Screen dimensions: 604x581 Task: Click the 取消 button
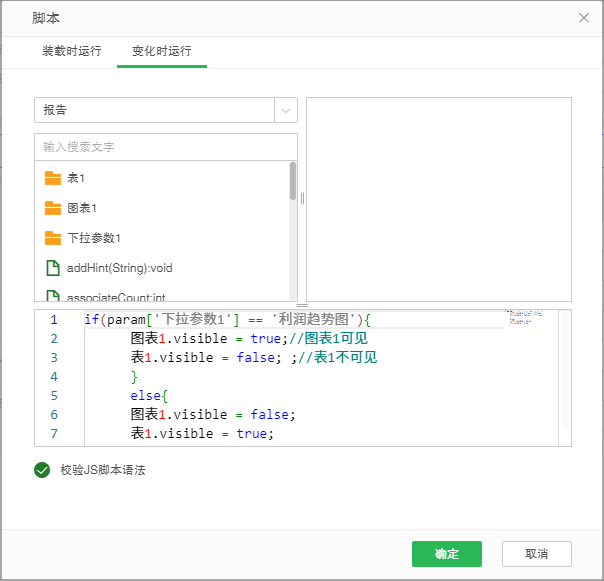point(537,554)
